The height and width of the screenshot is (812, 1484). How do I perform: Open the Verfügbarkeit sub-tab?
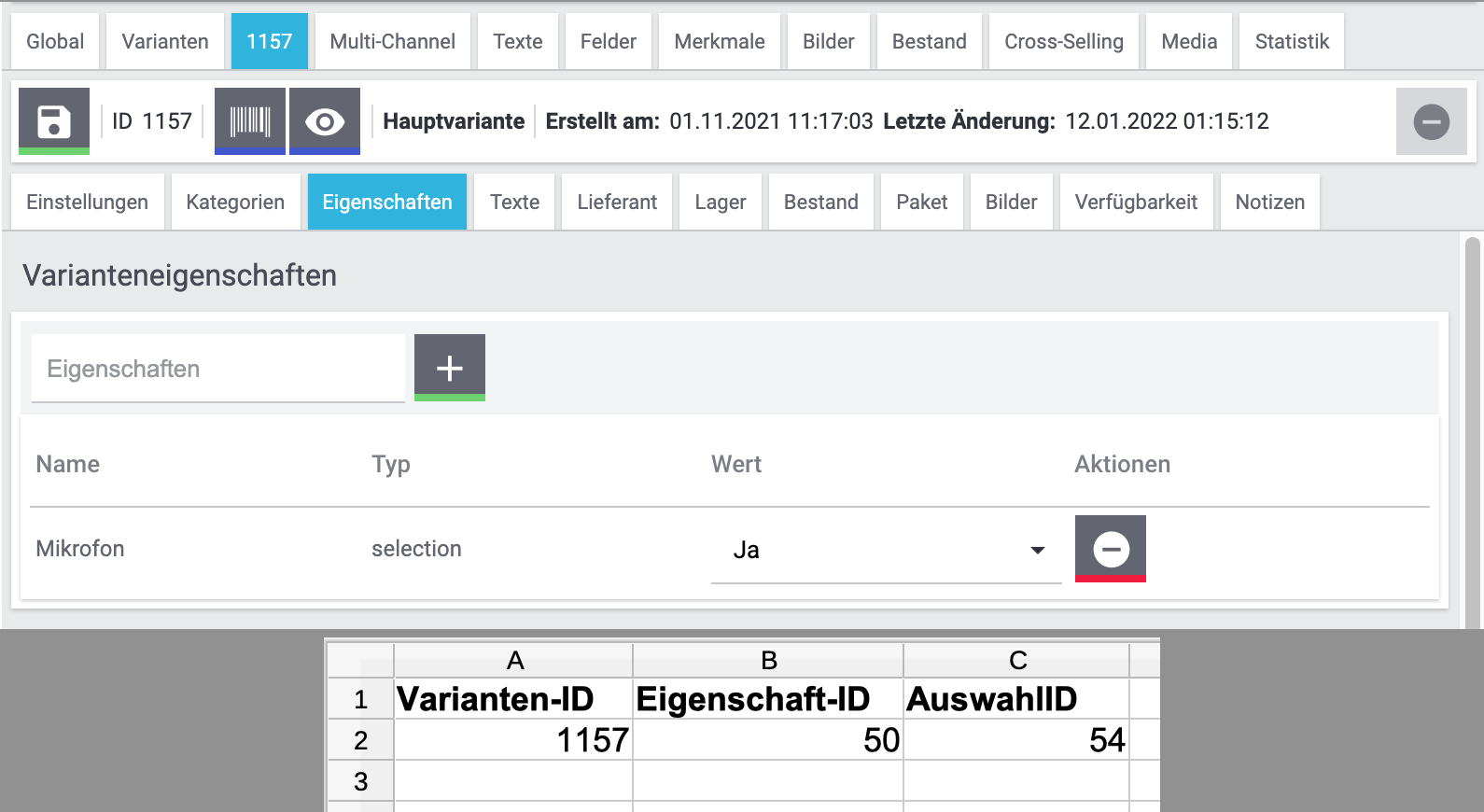(x=1136, y=203)
